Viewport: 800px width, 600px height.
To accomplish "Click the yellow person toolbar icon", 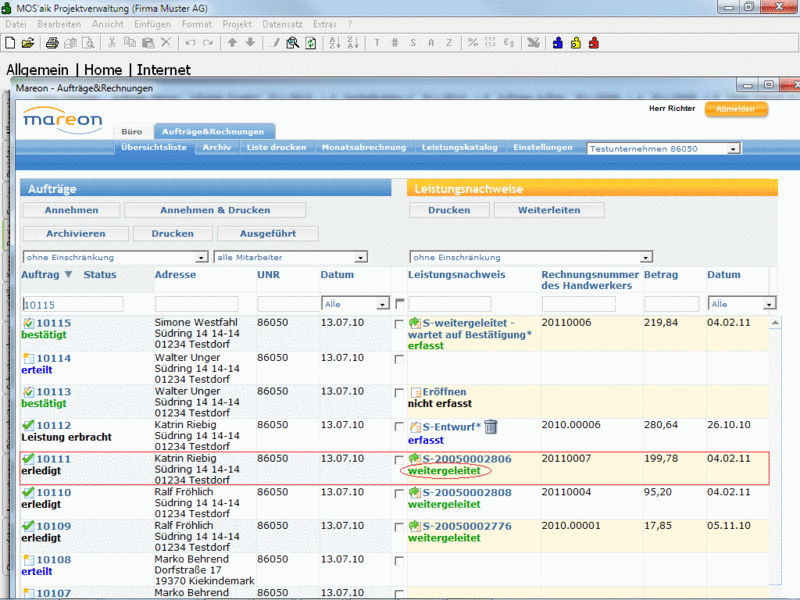I will point(576,43).
